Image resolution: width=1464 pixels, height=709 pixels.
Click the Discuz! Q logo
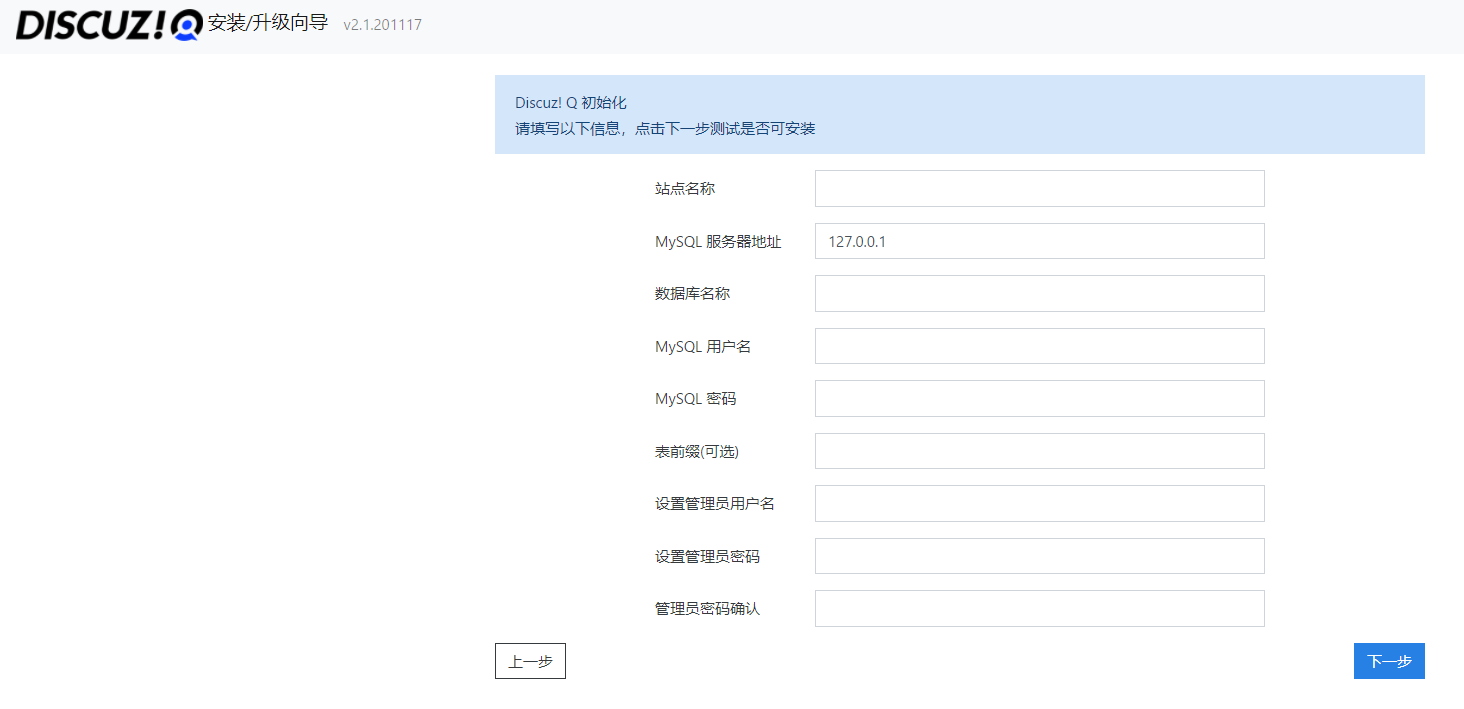[108, 25]
